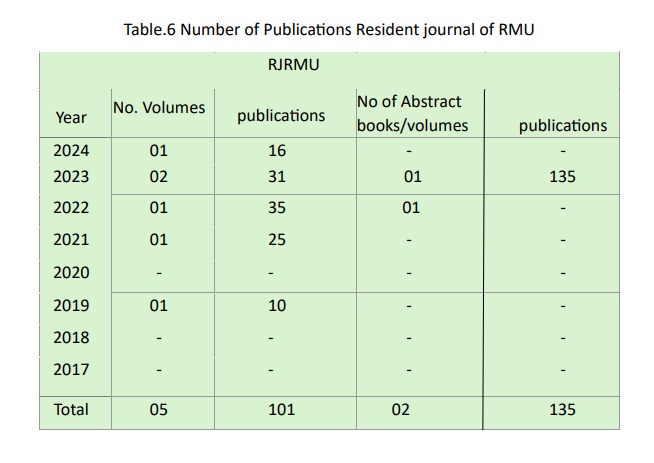Select the Total row label
Viewport: 654px width, 463px height.
(71, 409)
